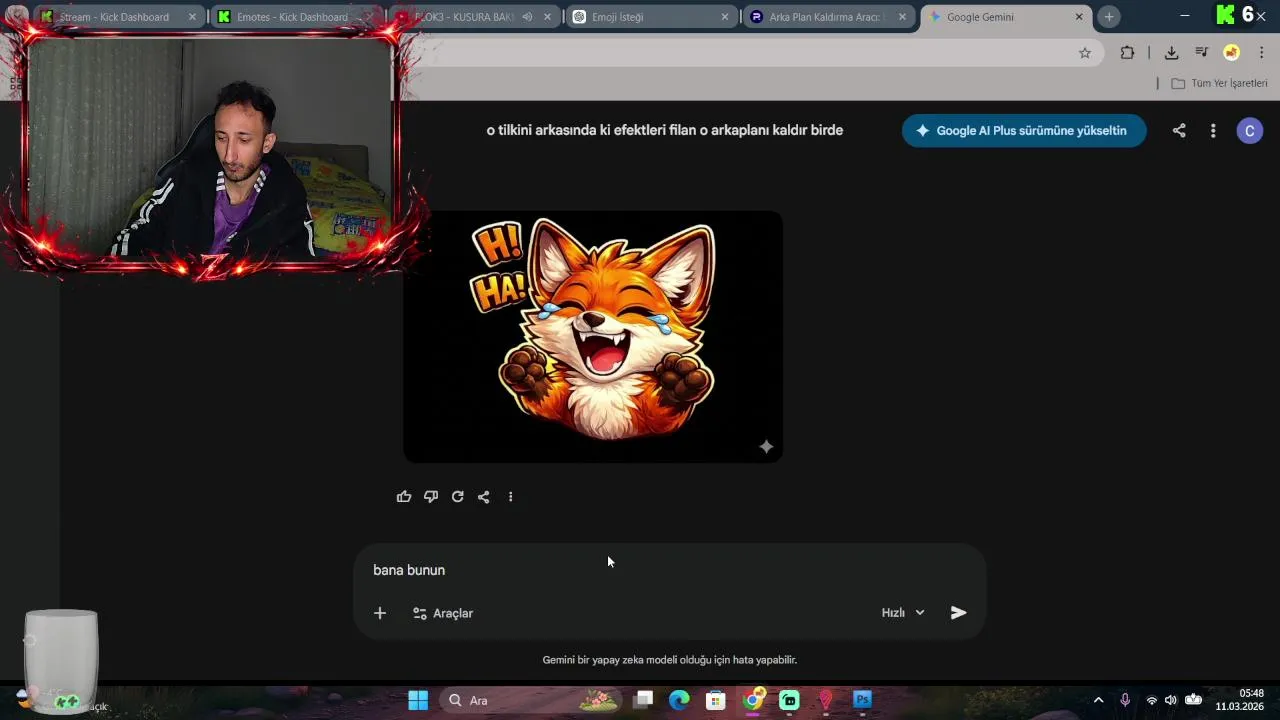Open the account avatar labeled C
This screenshot has width=1280, height=720.
click(x=1250, y=131)
